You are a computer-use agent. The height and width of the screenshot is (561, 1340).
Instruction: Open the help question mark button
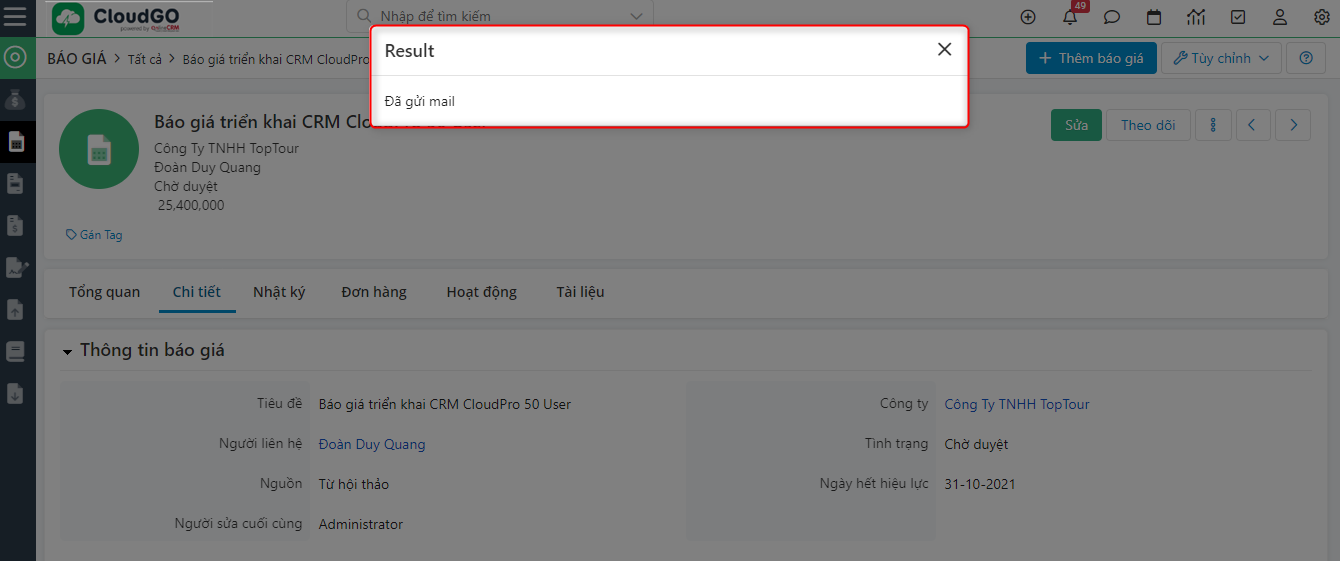point(1305,58)
